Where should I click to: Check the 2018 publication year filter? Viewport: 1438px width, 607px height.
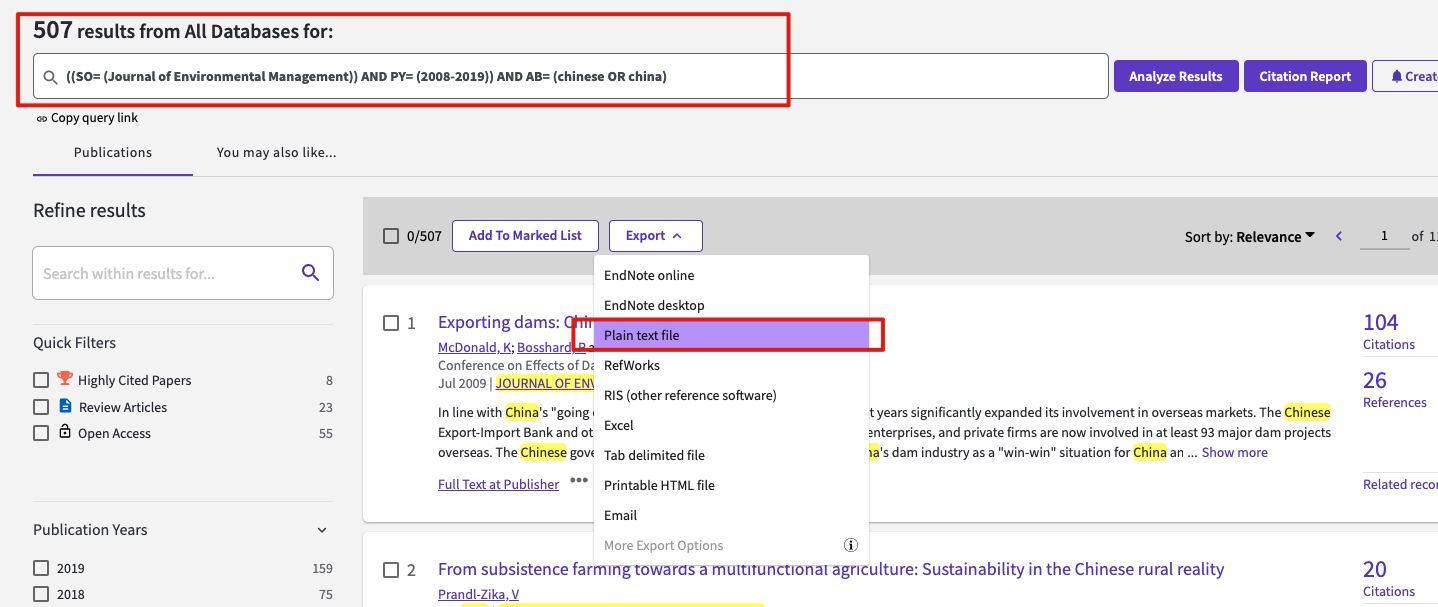pyautogui.click(x=41, y=594)
